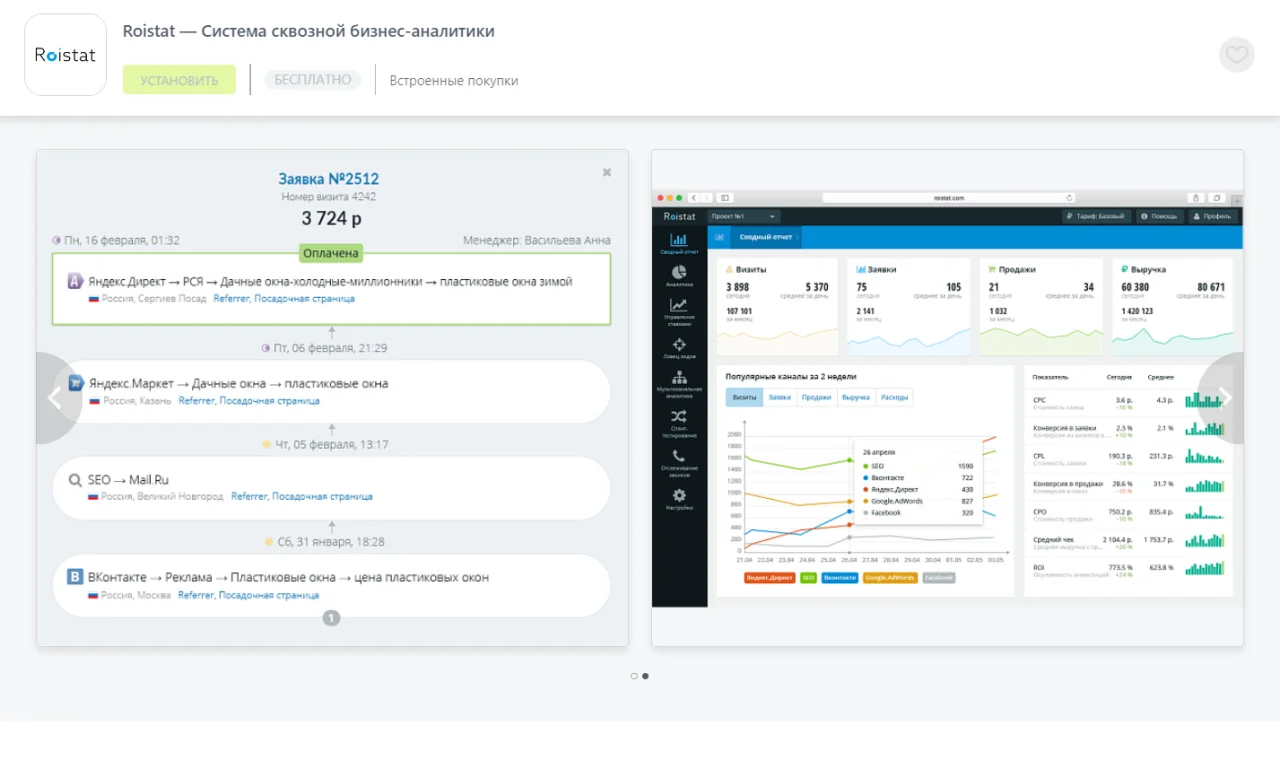
Task: Open the Профиль button
Action: [x=1213, y=216]
